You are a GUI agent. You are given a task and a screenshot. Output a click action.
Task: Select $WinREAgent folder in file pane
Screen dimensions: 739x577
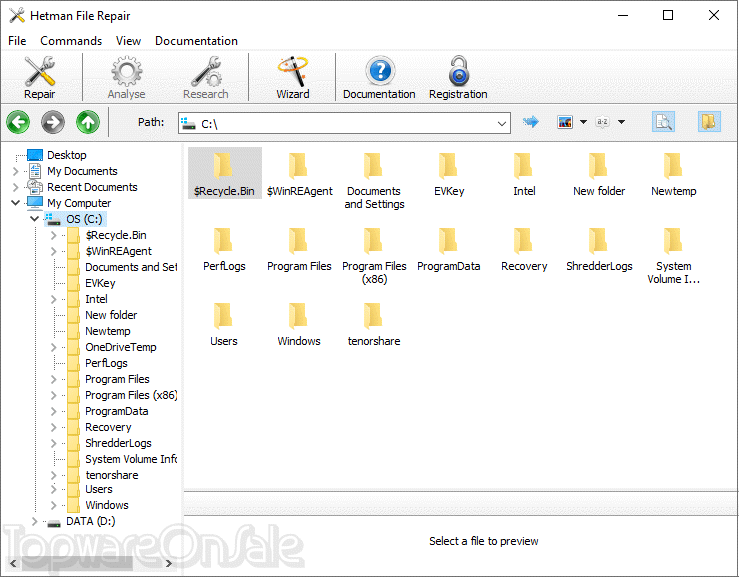[299, 173]
